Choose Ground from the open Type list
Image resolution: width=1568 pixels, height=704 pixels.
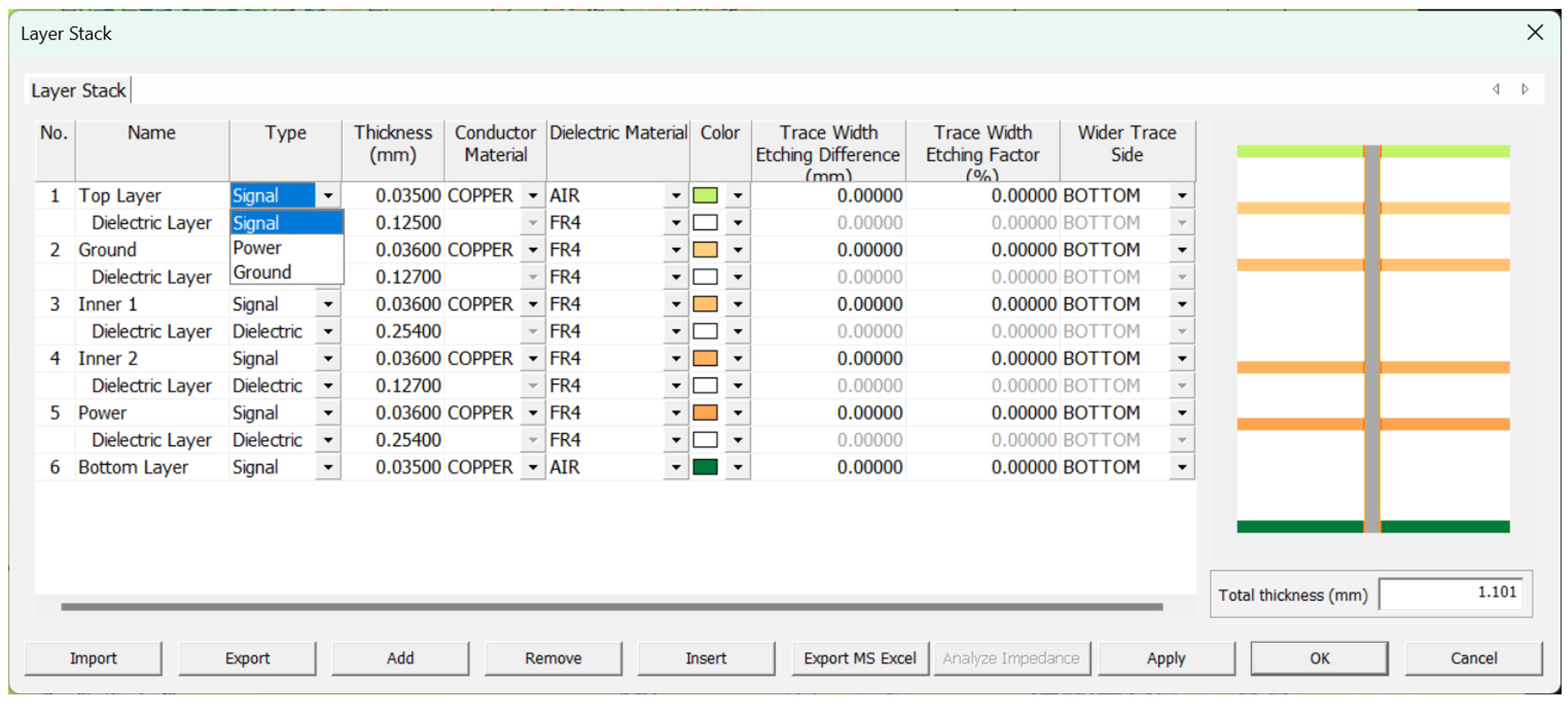click(262, 272)
